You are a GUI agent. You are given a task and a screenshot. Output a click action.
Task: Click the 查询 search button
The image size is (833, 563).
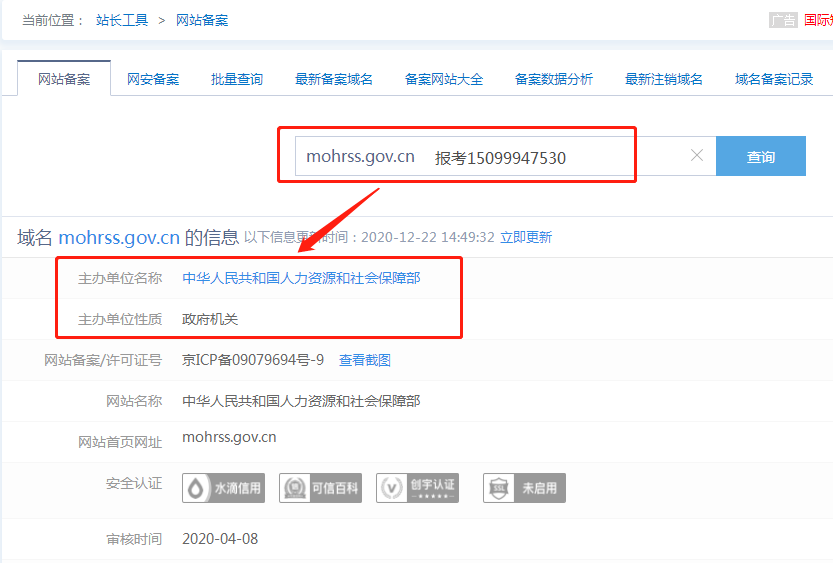pyautogui.click(x=761, y=156)
